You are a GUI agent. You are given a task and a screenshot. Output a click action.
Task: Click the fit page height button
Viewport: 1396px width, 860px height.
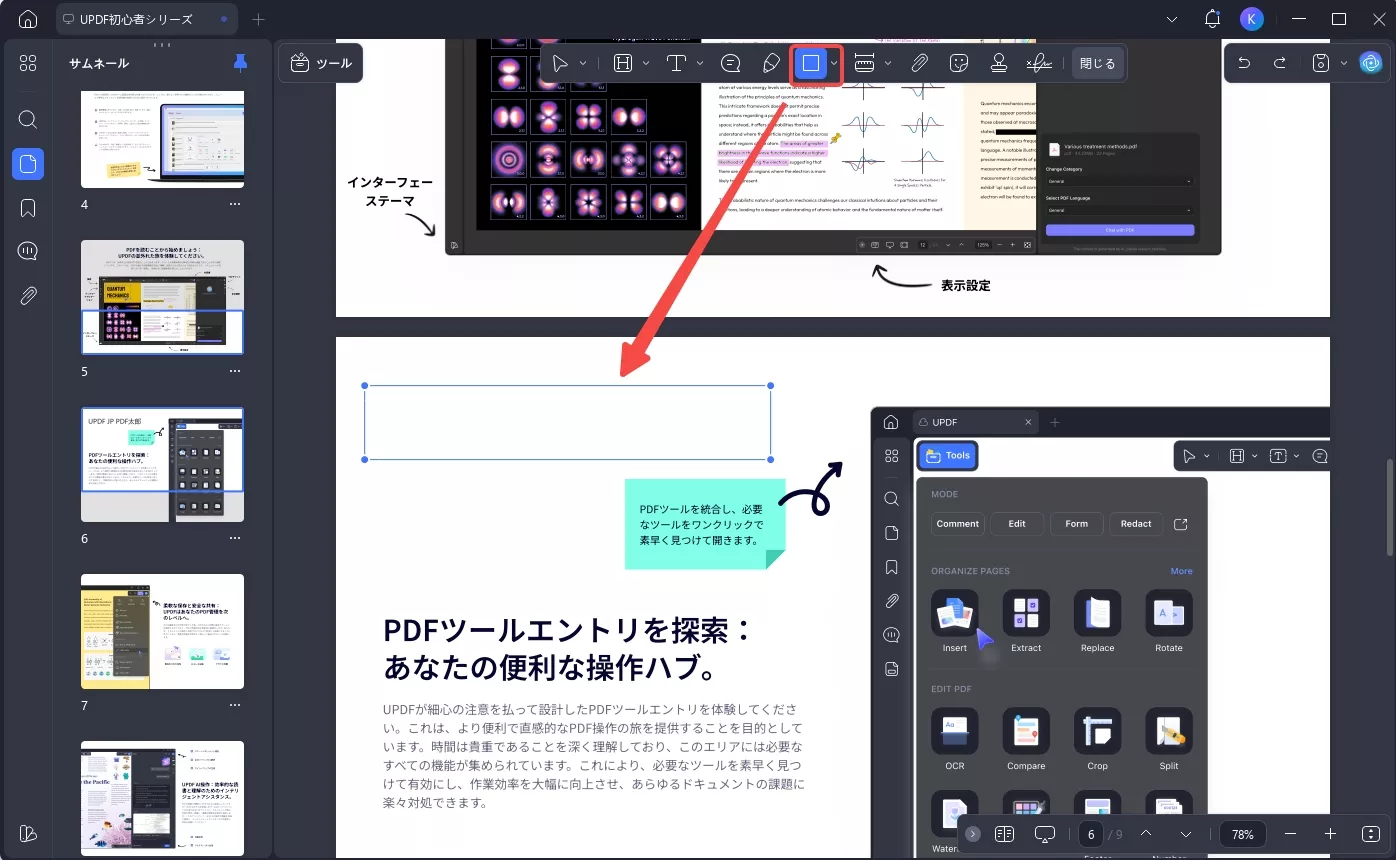point(1370,834)
